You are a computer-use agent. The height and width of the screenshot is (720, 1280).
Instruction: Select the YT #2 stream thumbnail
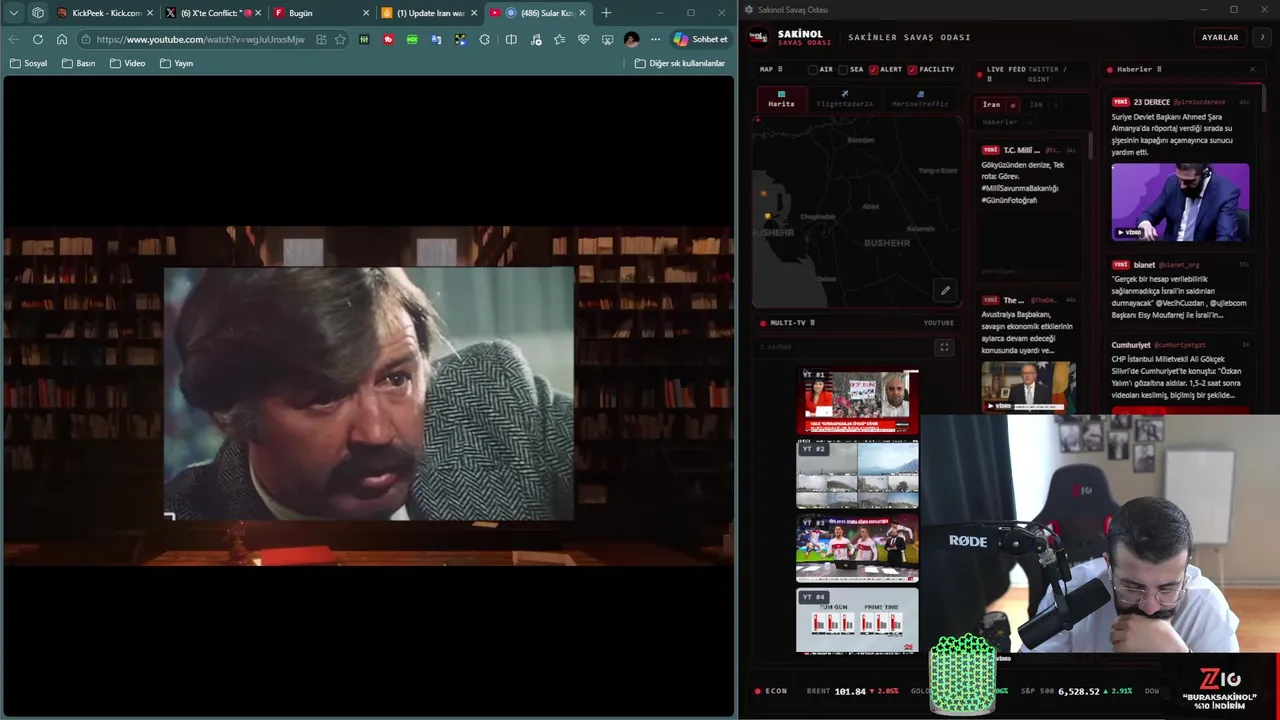point(857,476)
